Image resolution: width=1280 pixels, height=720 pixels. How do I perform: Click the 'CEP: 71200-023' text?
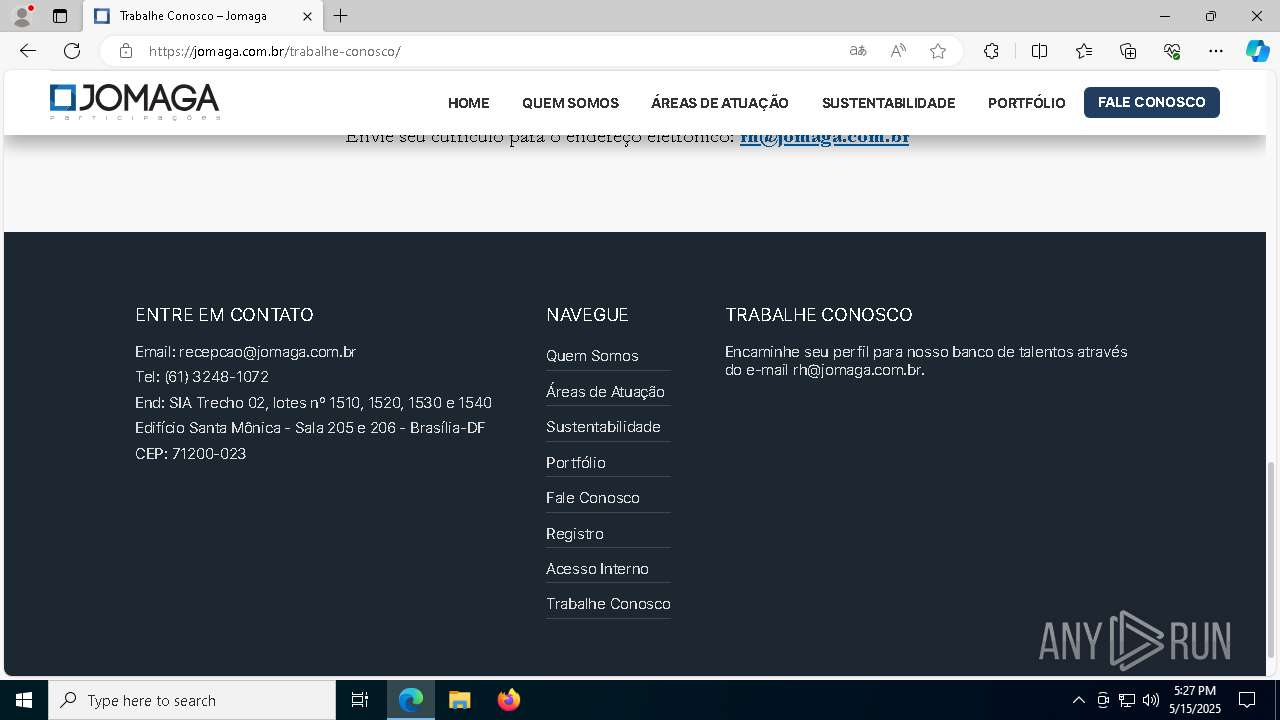(190, 454)
